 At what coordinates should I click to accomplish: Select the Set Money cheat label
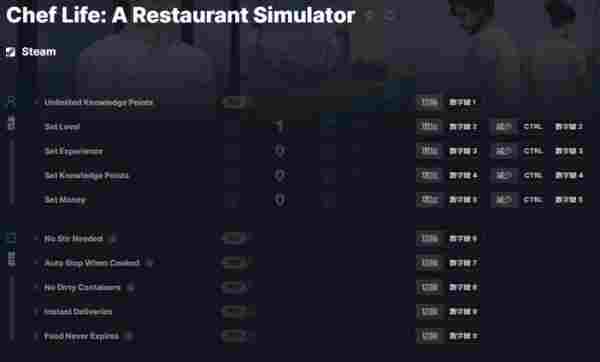(65, 200)
